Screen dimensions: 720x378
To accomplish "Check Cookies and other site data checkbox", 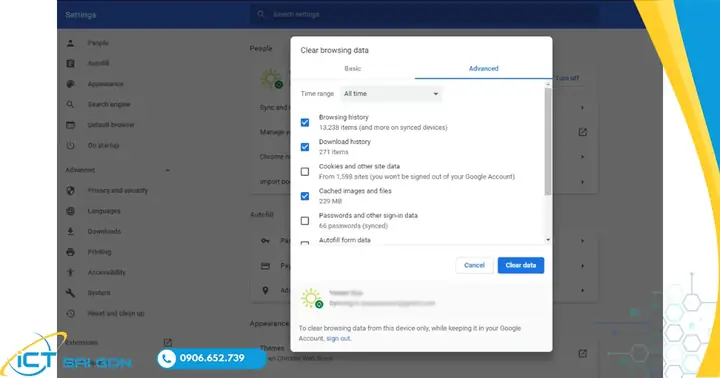I will (x=305, y=171).
